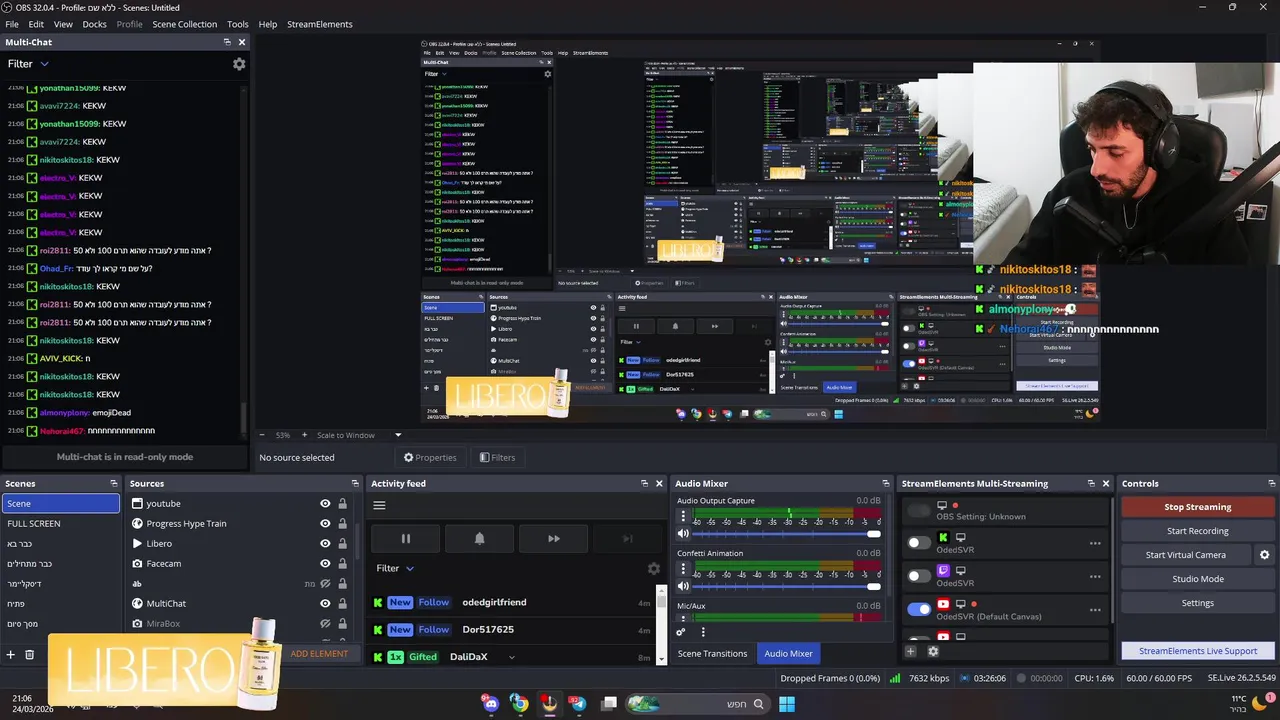Open Audio Mixer menu dots beside gears
The width and height of the screenshot is (1280, 720).
[703, 632]
